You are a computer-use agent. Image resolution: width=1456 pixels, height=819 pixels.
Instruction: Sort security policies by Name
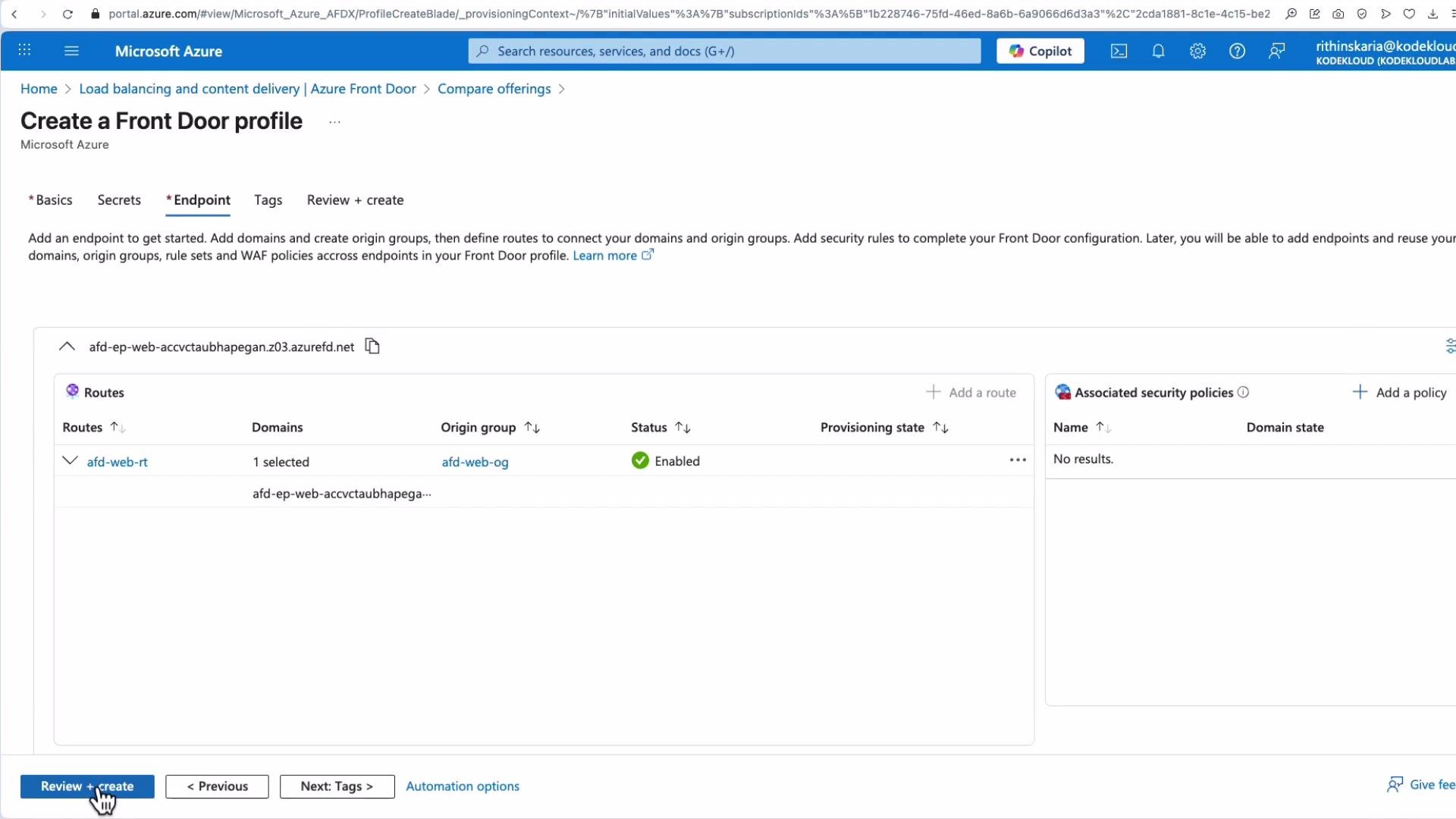coord(1103,428)
